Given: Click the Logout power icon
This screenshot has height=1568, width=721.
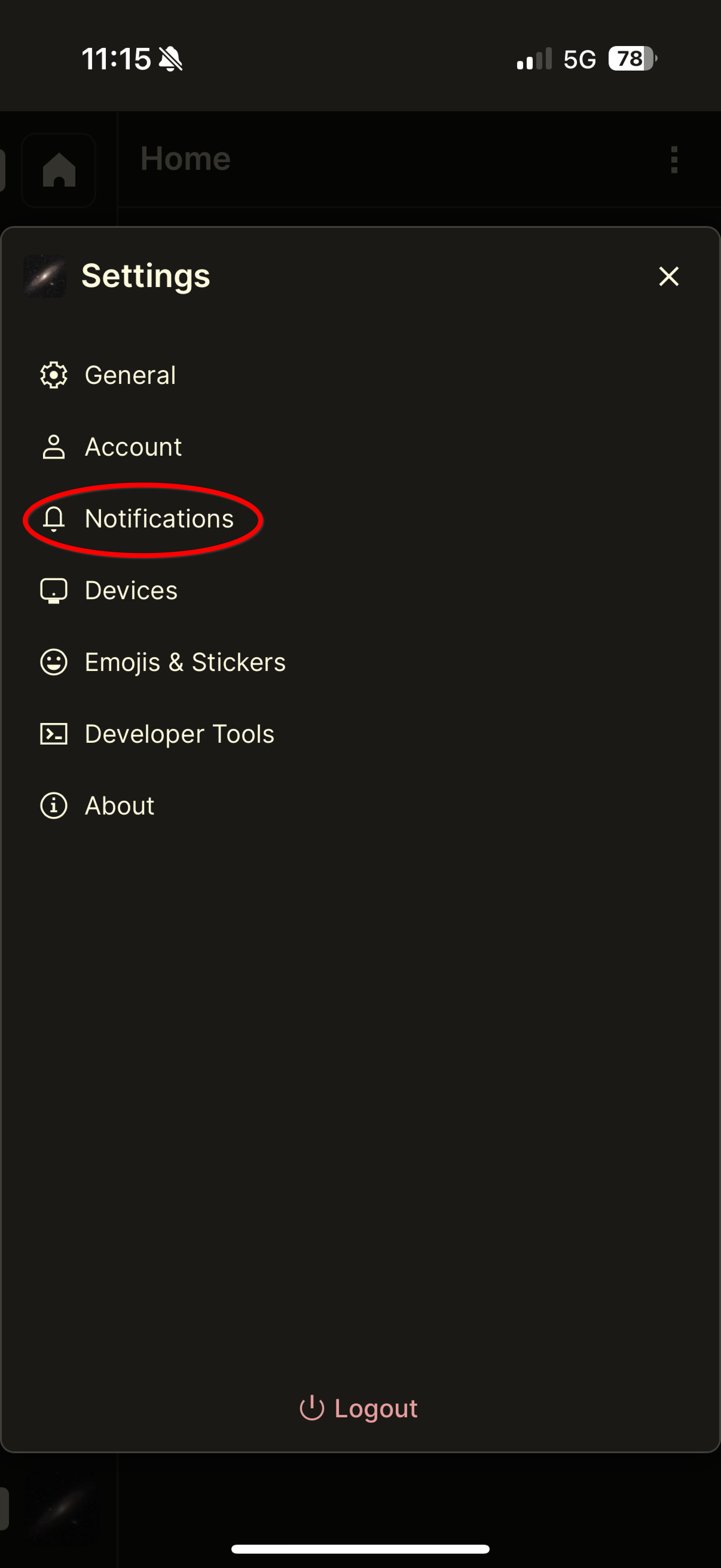Looking at the screenshot, I should click(311, 1408).
